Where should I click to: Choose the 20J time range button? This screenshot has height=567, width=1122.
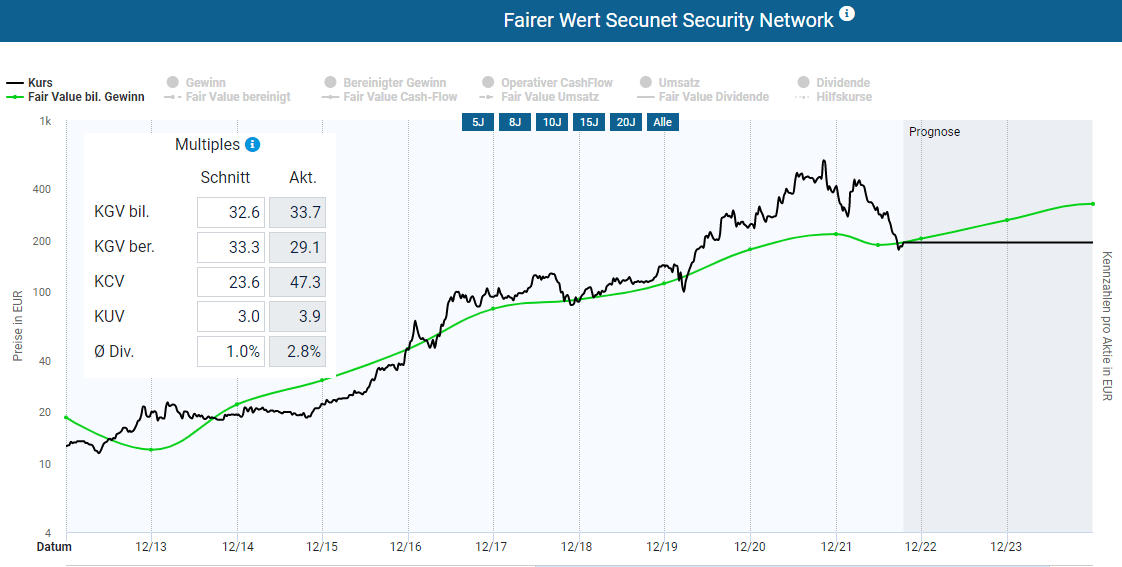tap(625, 122)
